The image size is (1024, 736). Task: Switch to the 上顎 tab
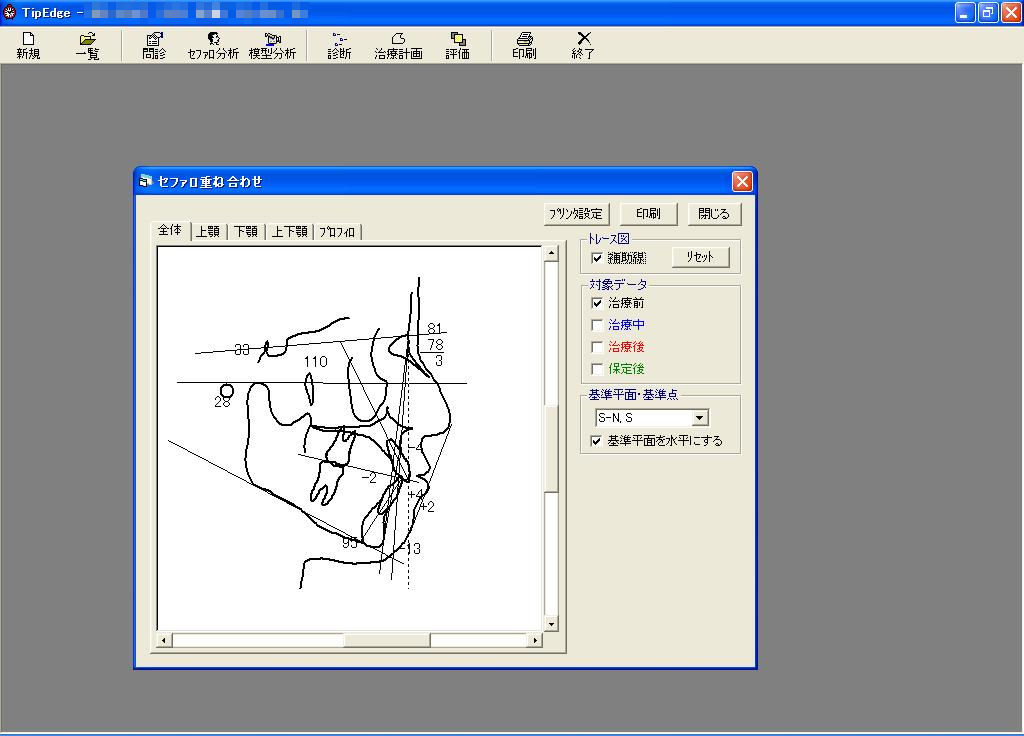208,232
